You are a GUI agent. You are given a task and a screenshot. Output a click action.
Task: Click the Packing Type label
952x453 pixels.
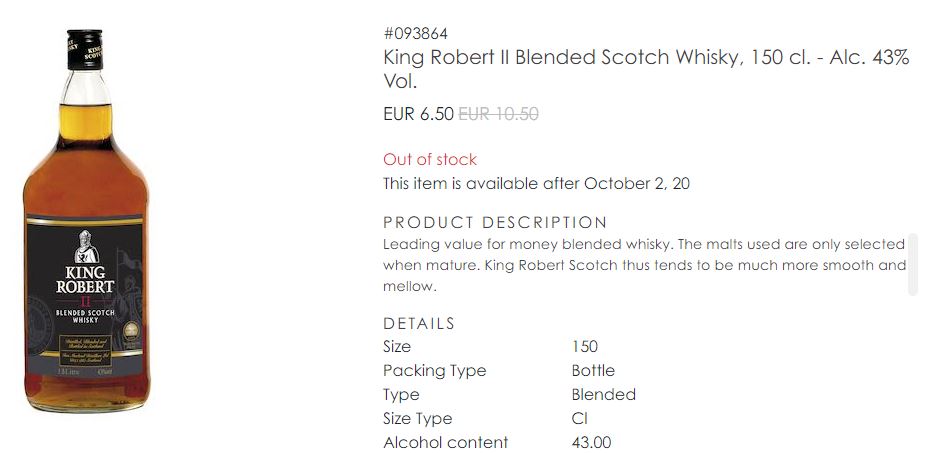(x=434, y=371)
